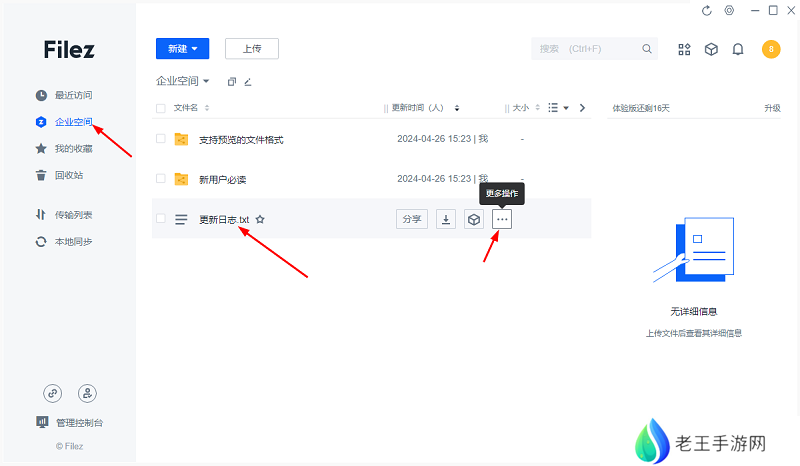Open the 新用户必读 folder
The width and height of the screenshot is (800, 466).
(222, 180)
